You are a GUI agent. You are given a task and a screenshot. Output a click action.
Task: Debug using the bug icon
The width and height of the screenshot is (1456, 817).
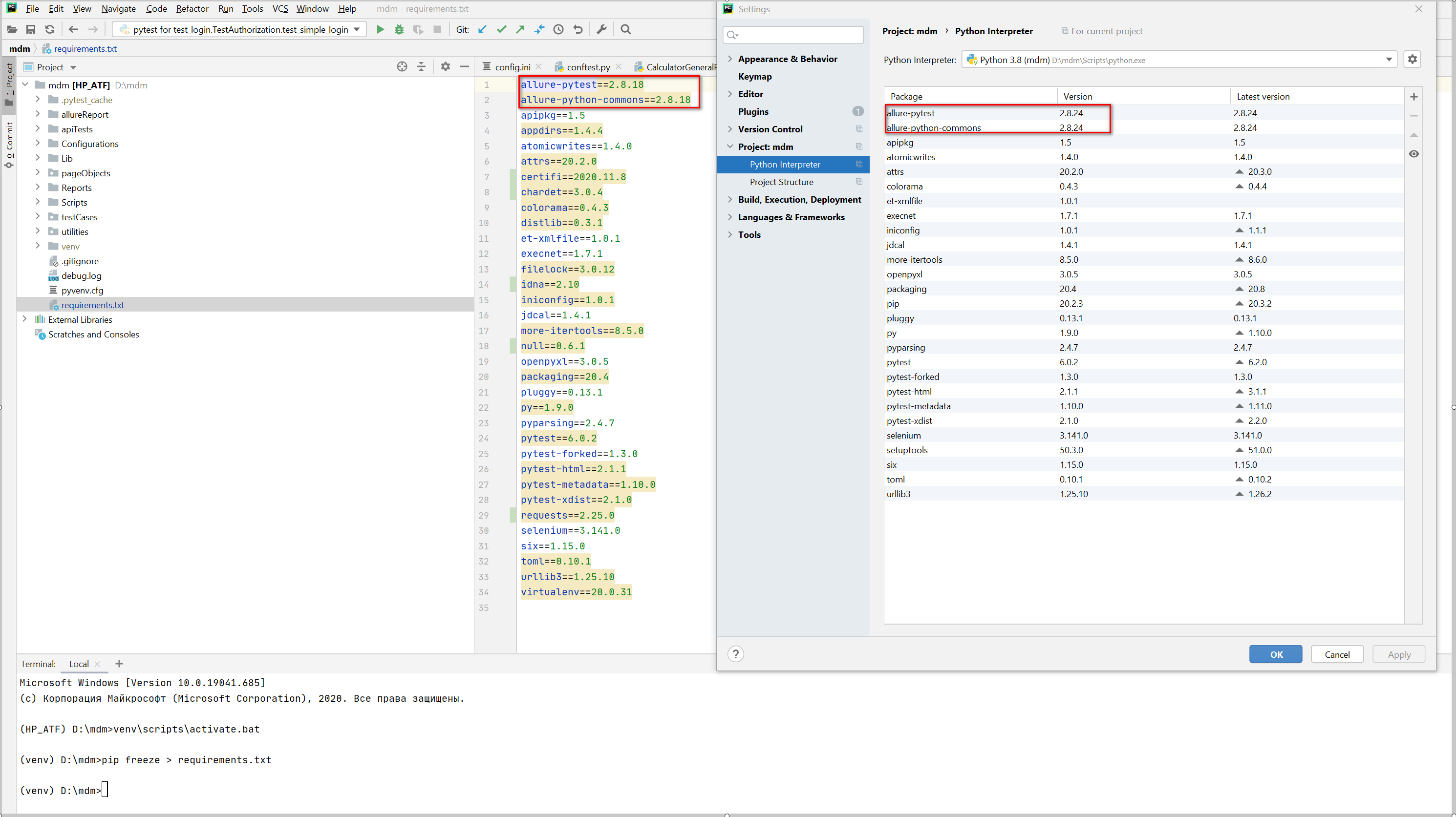[x=399, y=29]
